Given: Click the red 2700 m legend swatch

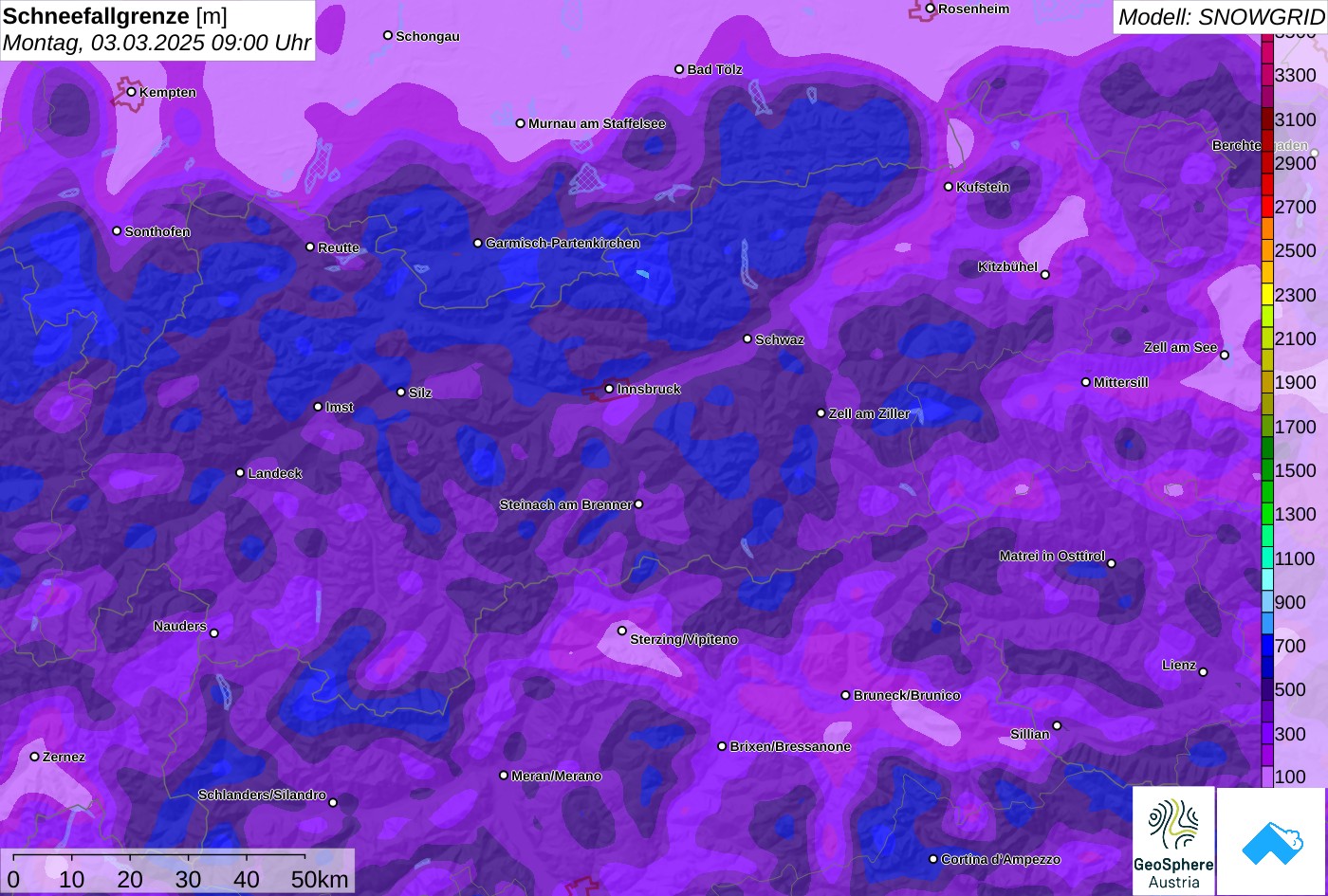Looking at the screenshot, I should [x=1267, y=207].
